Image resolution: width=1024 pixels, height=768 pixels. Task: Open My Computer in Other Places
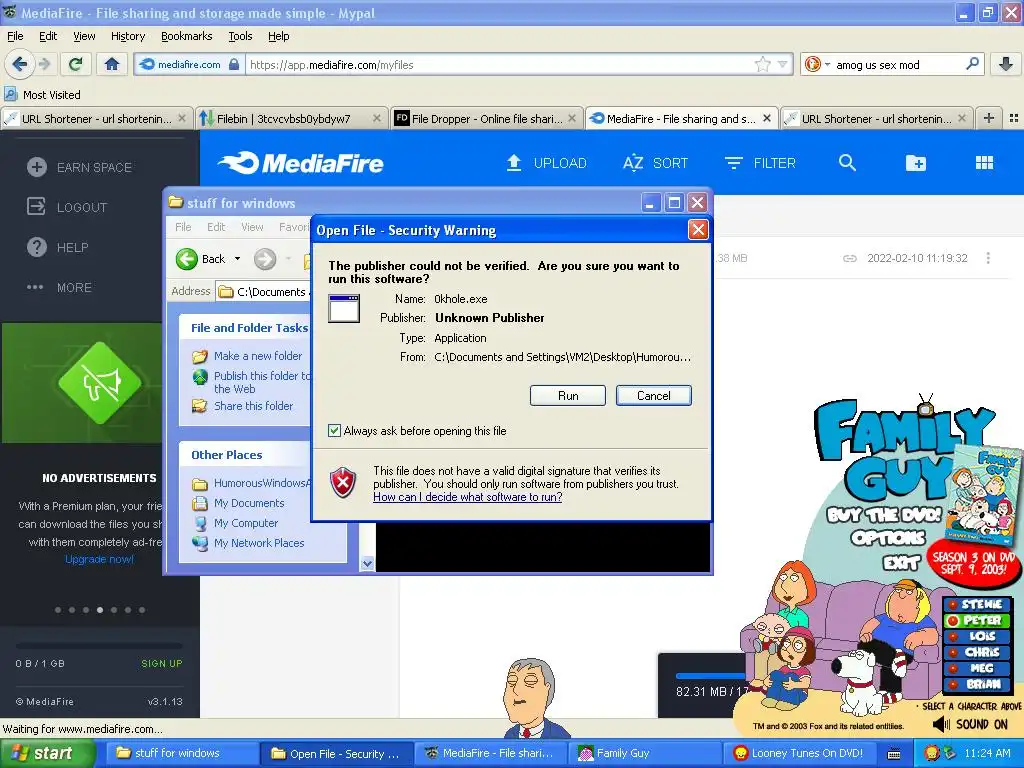tap(246, 523)
